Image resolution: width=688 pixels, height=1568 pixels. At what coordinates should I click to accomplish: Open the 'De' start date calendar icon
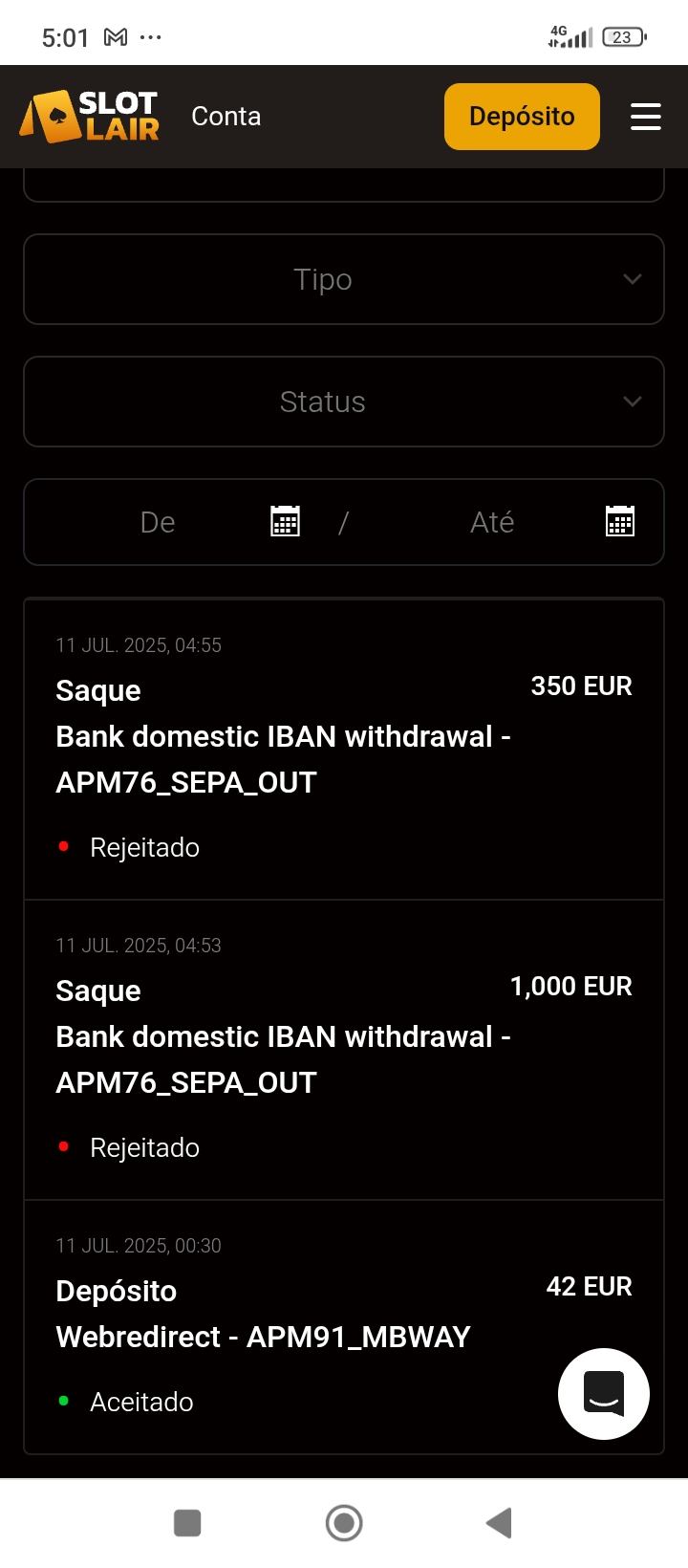285,522
